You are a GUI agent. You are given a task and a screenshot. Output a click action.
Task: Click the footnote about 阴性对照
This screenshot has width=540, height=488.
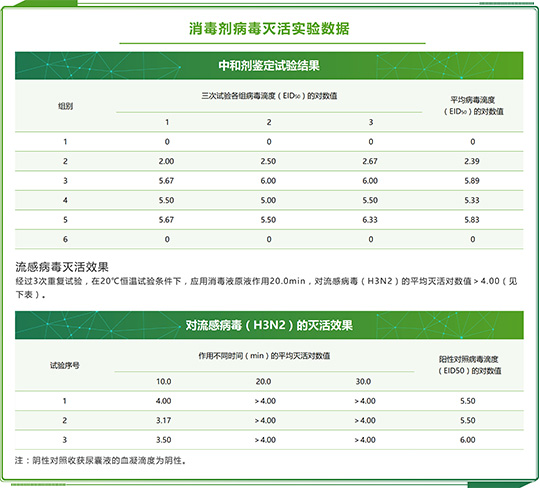(x=101, y=460)
